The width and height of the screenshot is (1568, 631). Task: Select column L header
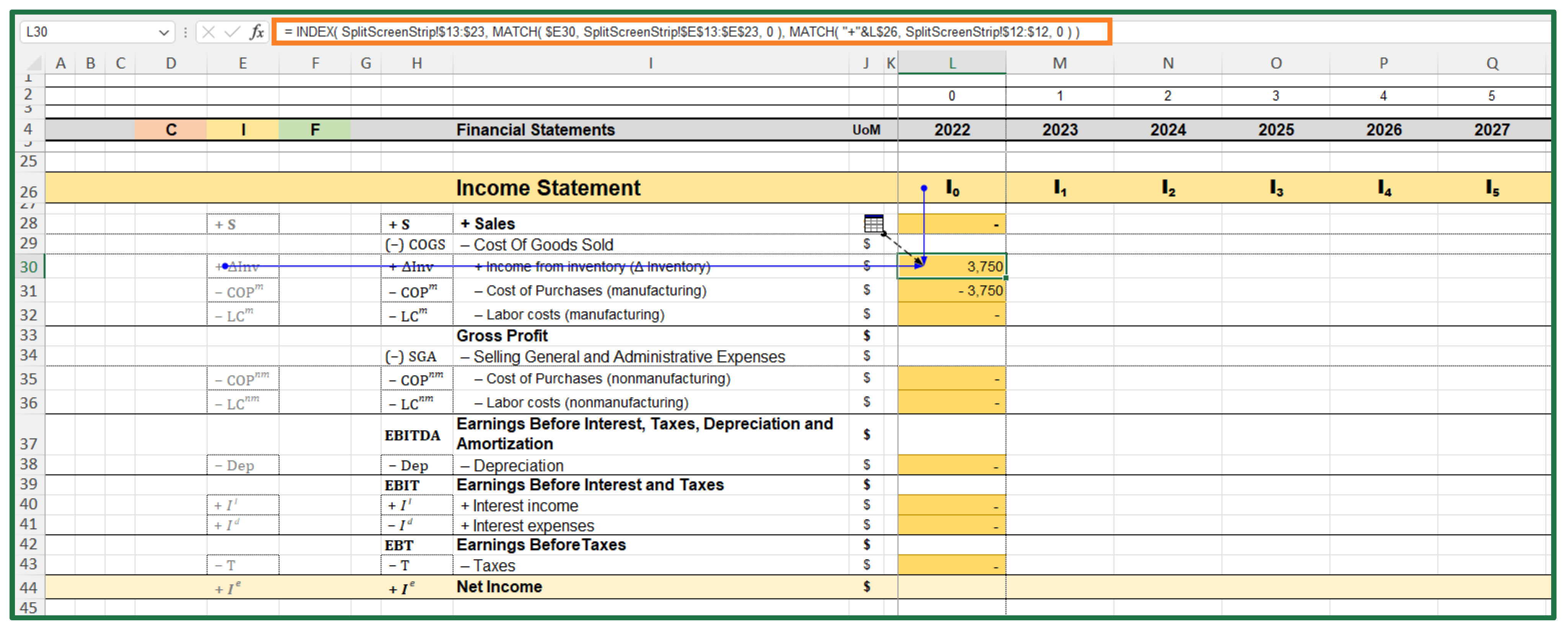click(x=951, y=63)
